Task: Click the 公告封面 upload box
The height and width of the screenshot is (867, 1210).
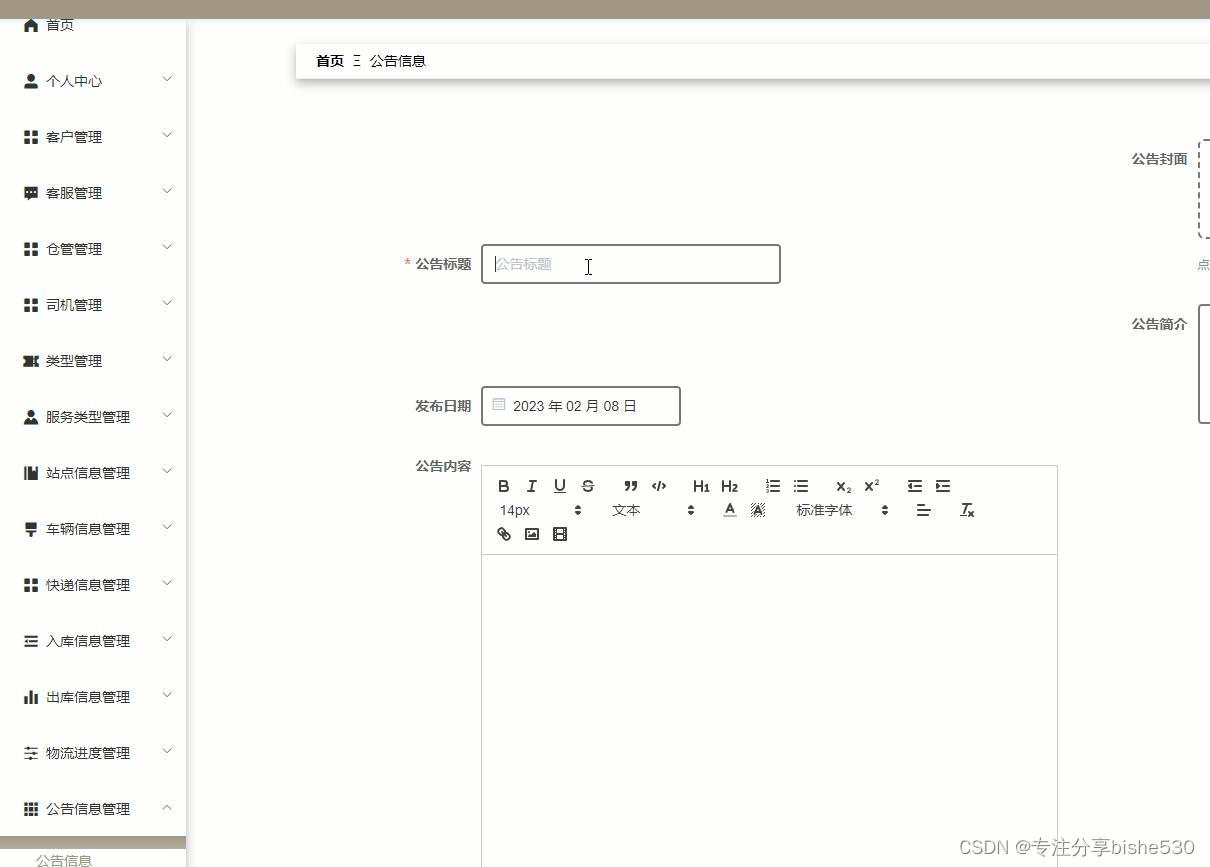Action: [1204, 189]
